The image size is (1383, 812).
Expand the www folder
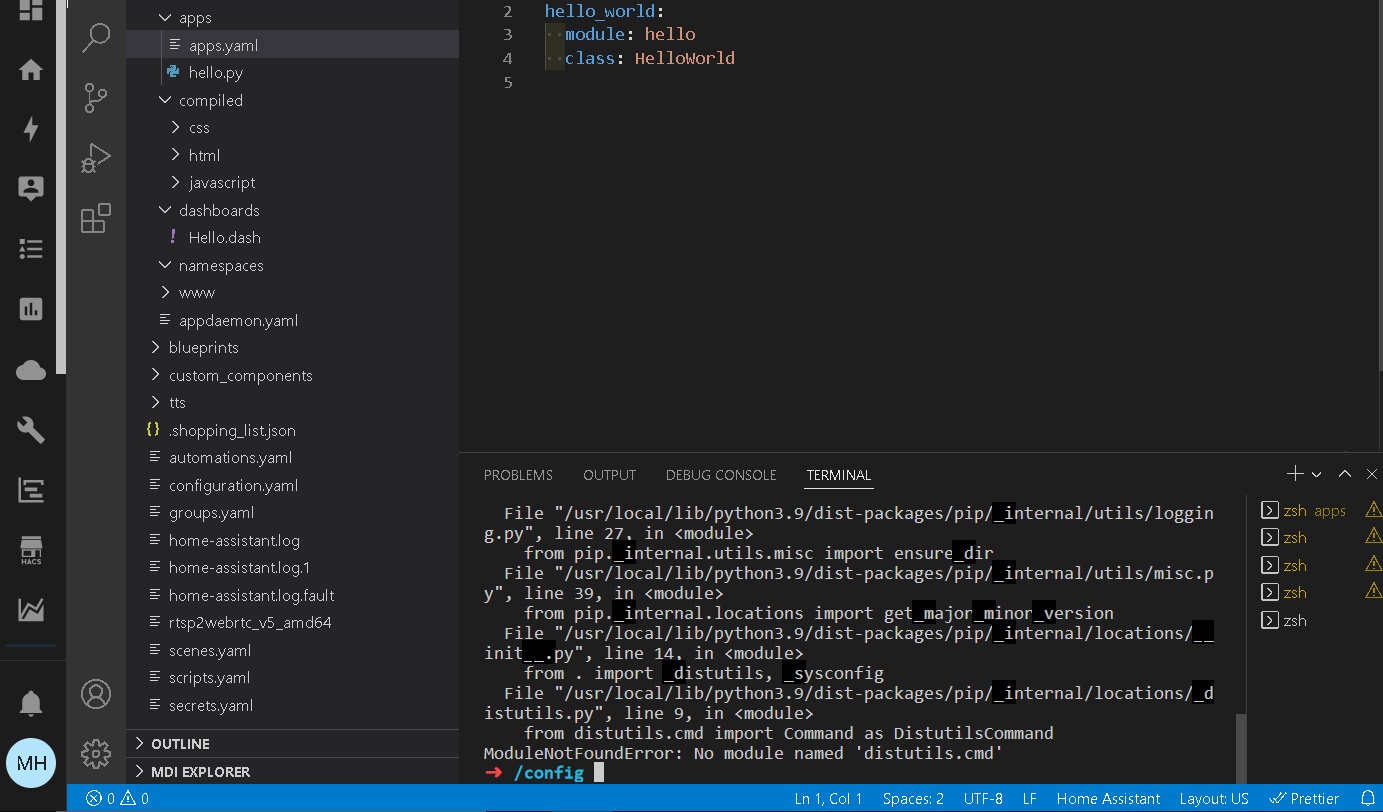point(187,293)
